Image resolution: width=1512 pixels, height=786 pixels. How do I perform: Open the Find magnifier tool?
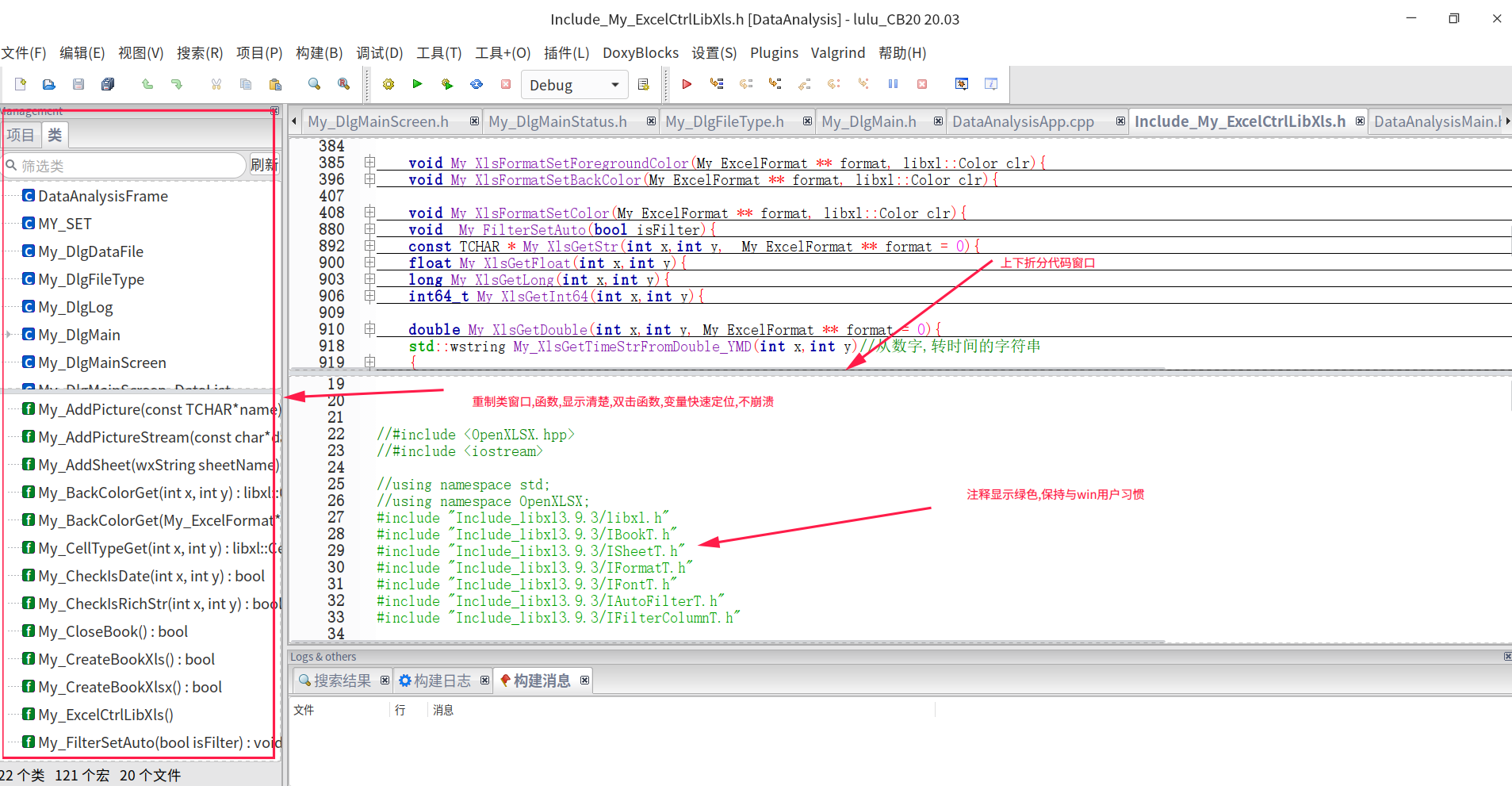point(315,84)
